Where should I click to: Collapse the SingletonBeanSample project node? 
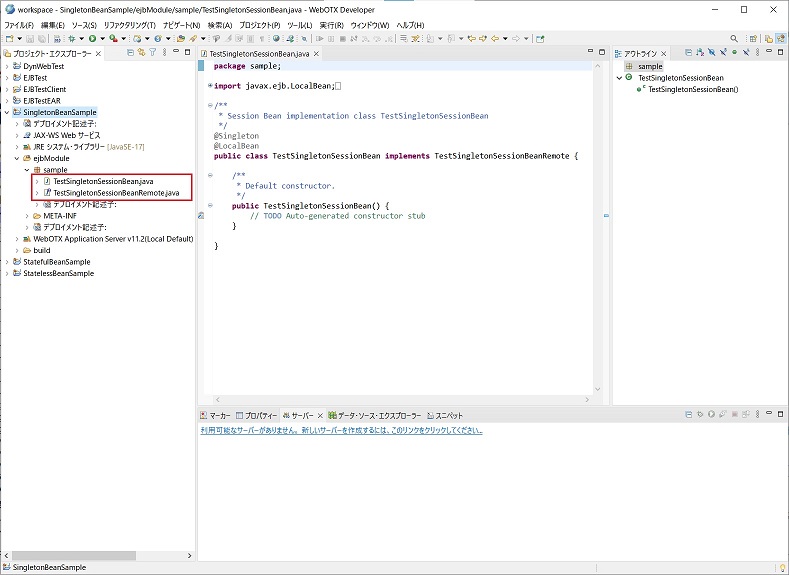[7, 112]
